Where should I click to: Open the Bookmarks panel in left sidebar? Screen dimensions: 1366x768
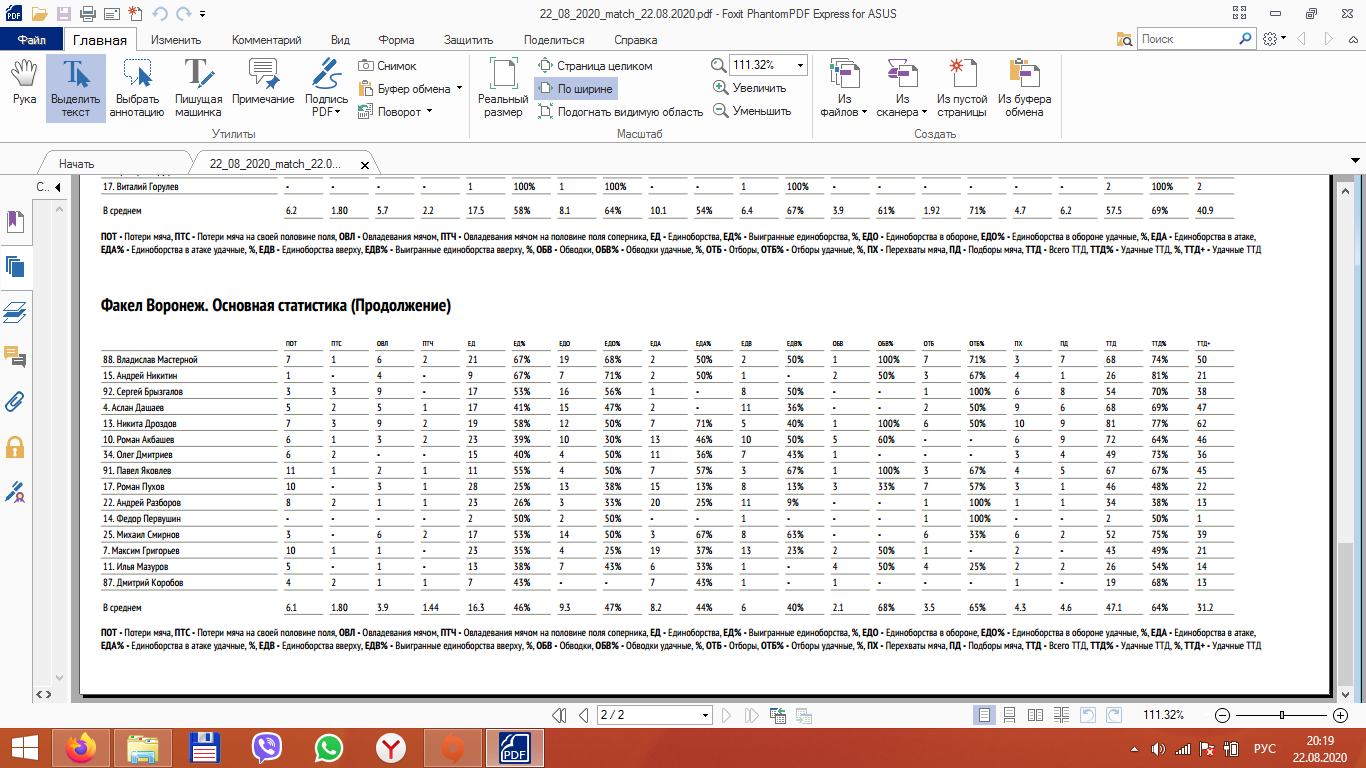15,221
